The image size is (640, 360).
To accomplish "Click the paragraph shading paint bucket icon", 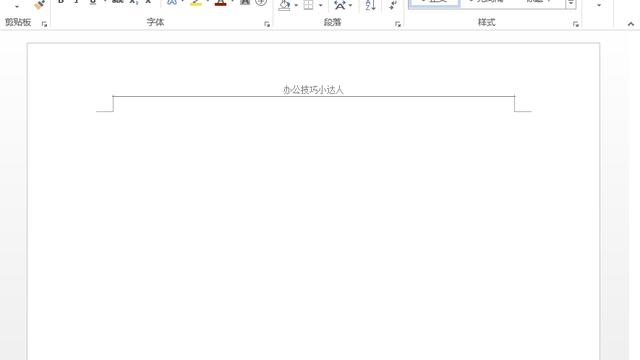I will [x=284, y=4].
